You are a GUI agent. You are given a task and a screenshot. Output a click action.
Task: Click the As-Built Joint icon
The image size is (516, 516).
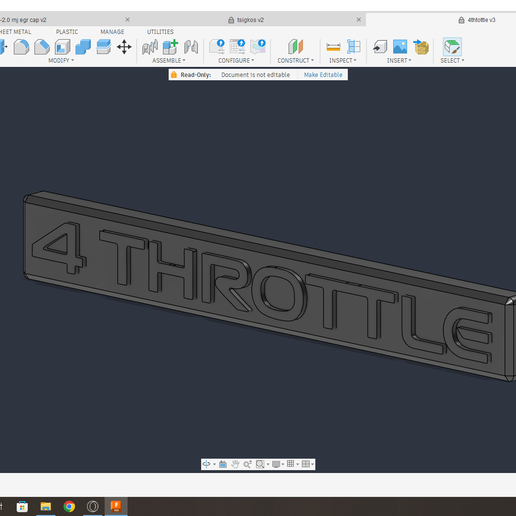[191, 47]
